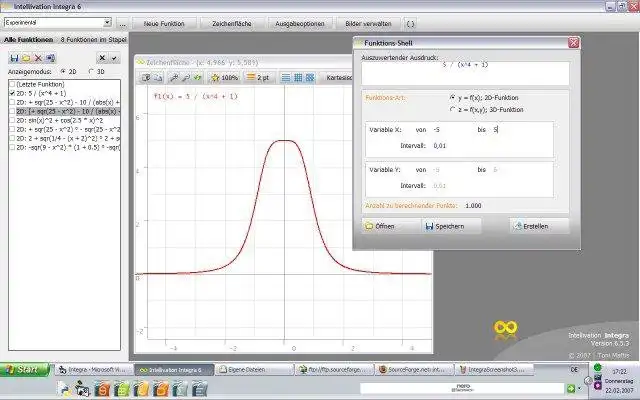Click the 100% zoom icon in the Zeichenfläche toolbar
Screen dimensions: 640x400
coord(224,78)
